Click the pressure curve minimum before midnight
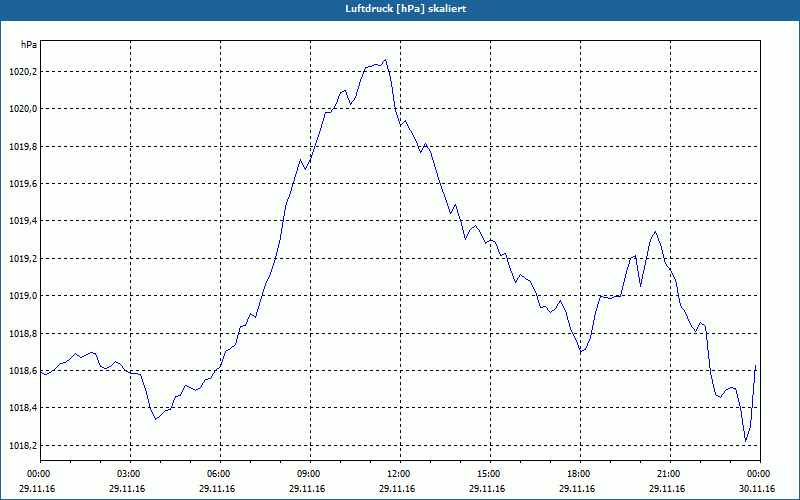Screen dimensions: 800x500 click(x=745, y=441)
